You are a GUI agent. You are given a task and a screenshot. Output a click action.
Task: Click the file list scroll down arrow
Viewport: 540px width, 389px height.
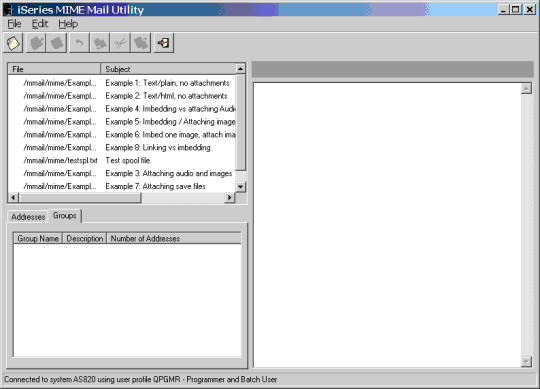[x=240, y=187]
